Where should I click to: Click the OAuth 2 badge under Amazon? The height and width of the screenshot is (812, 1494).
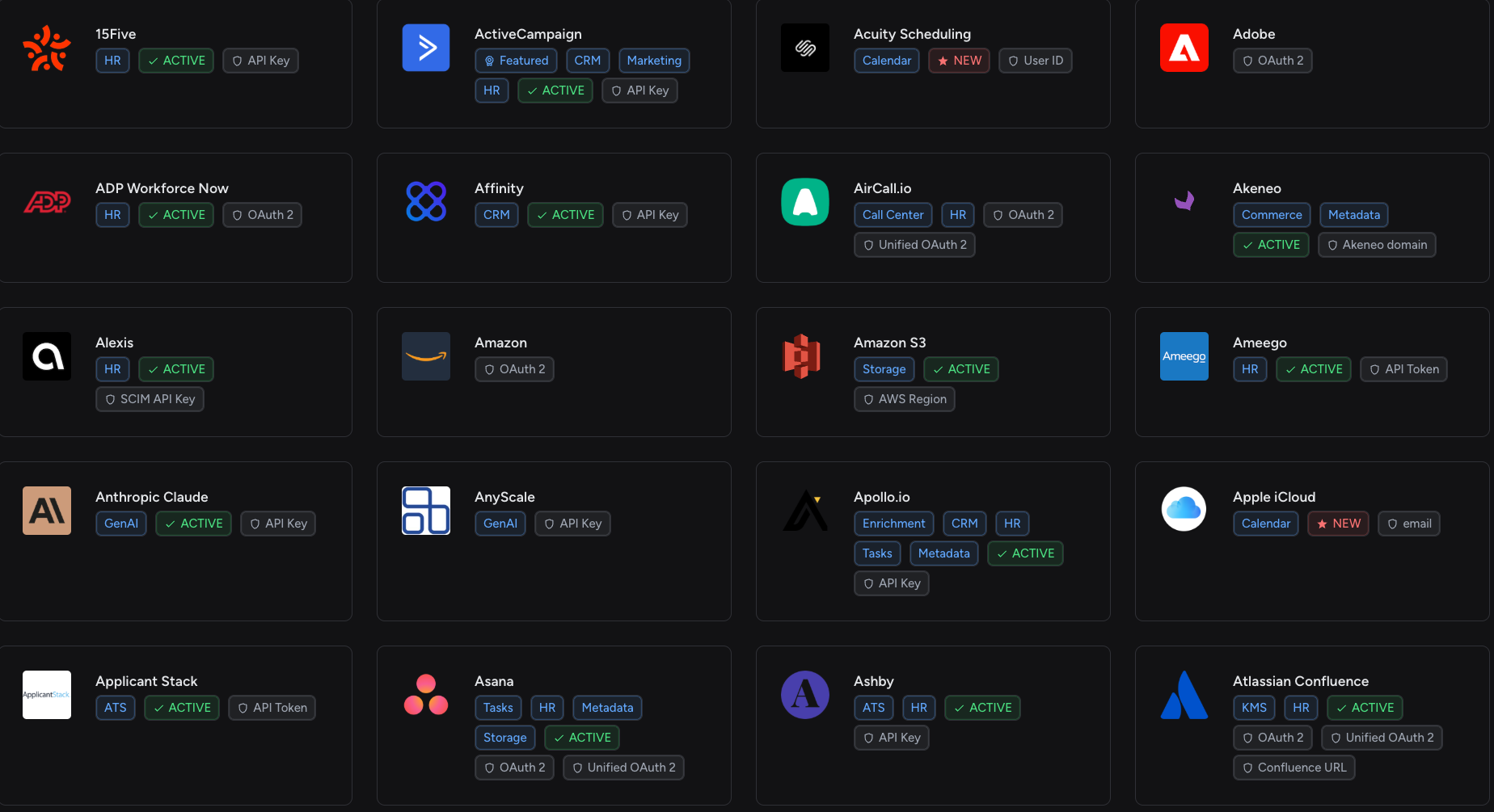coord(514,368)
